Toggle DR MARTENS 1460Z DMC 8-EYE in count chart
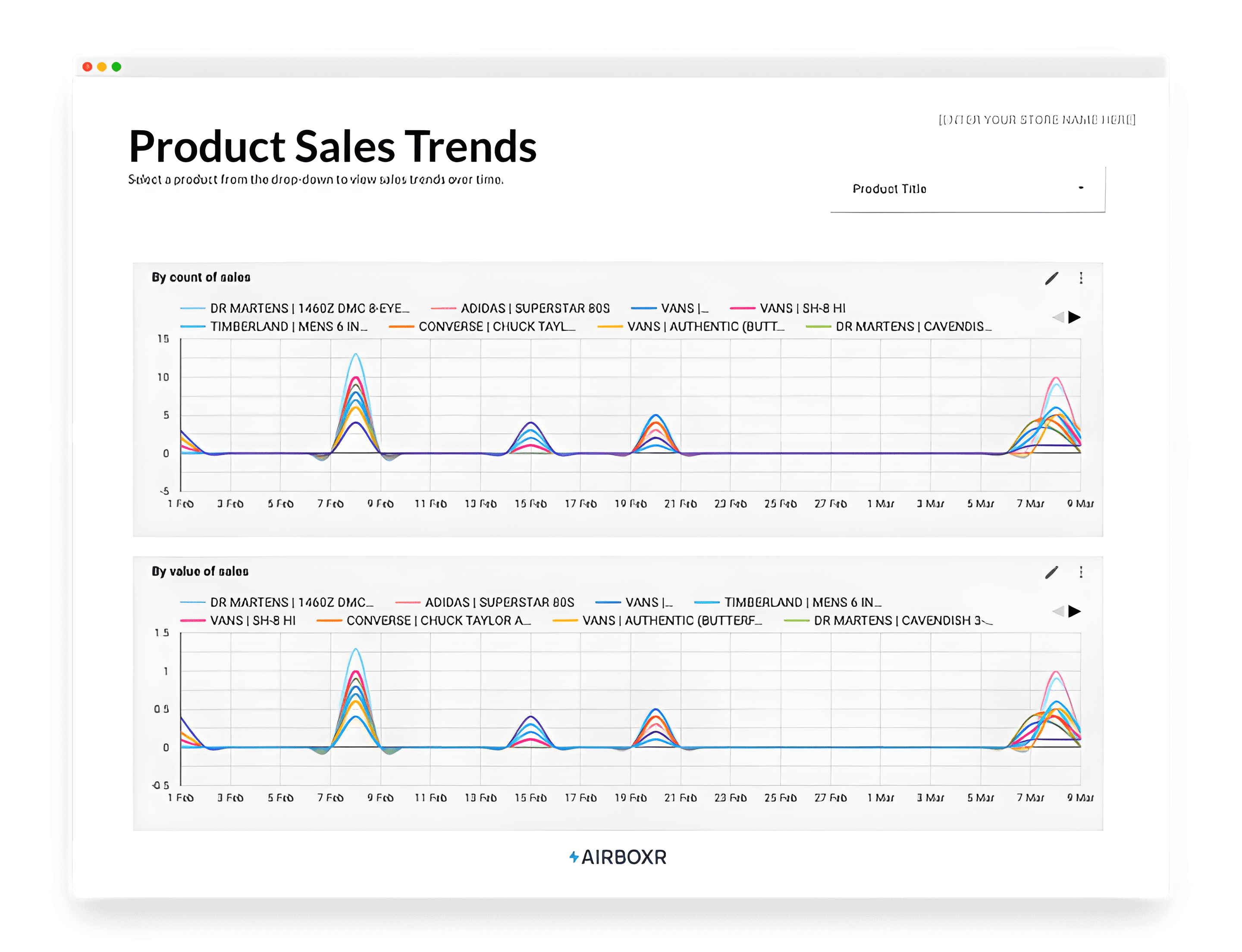Image resolution: width=1242 pixels, height=952 pixels. pyautogui.click(x=295, y=308)
